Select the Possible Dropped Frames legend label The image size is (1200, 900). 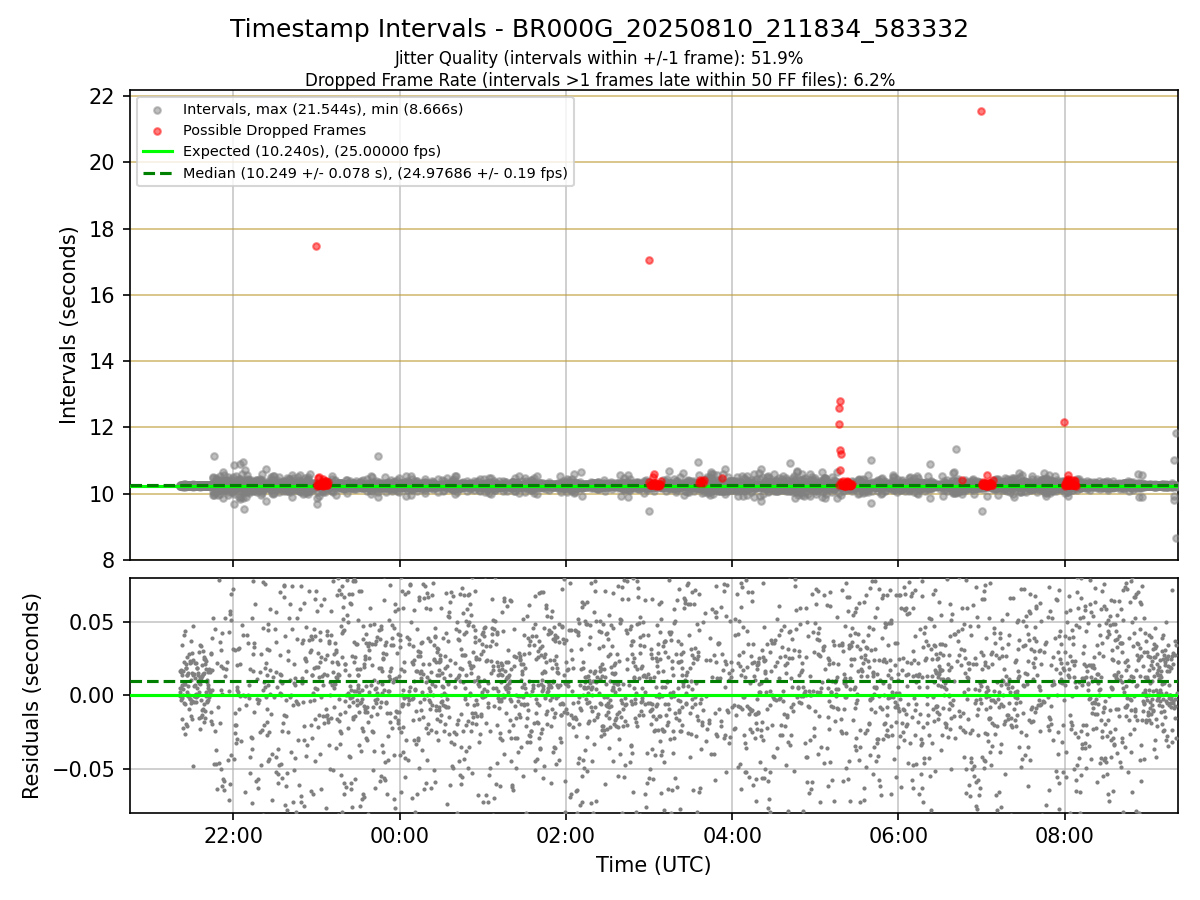pyautogui.click(x=274, y=130)
